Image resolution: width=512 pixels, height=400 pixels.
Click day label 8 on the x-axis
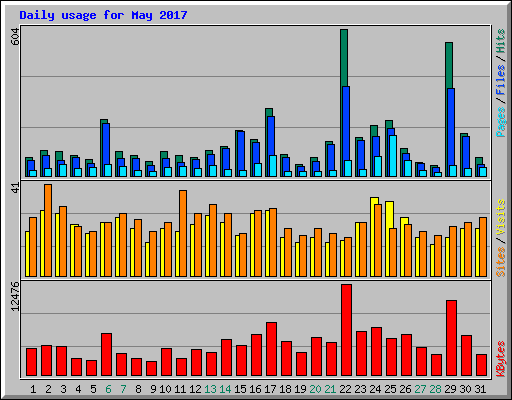tap(138, 389)
